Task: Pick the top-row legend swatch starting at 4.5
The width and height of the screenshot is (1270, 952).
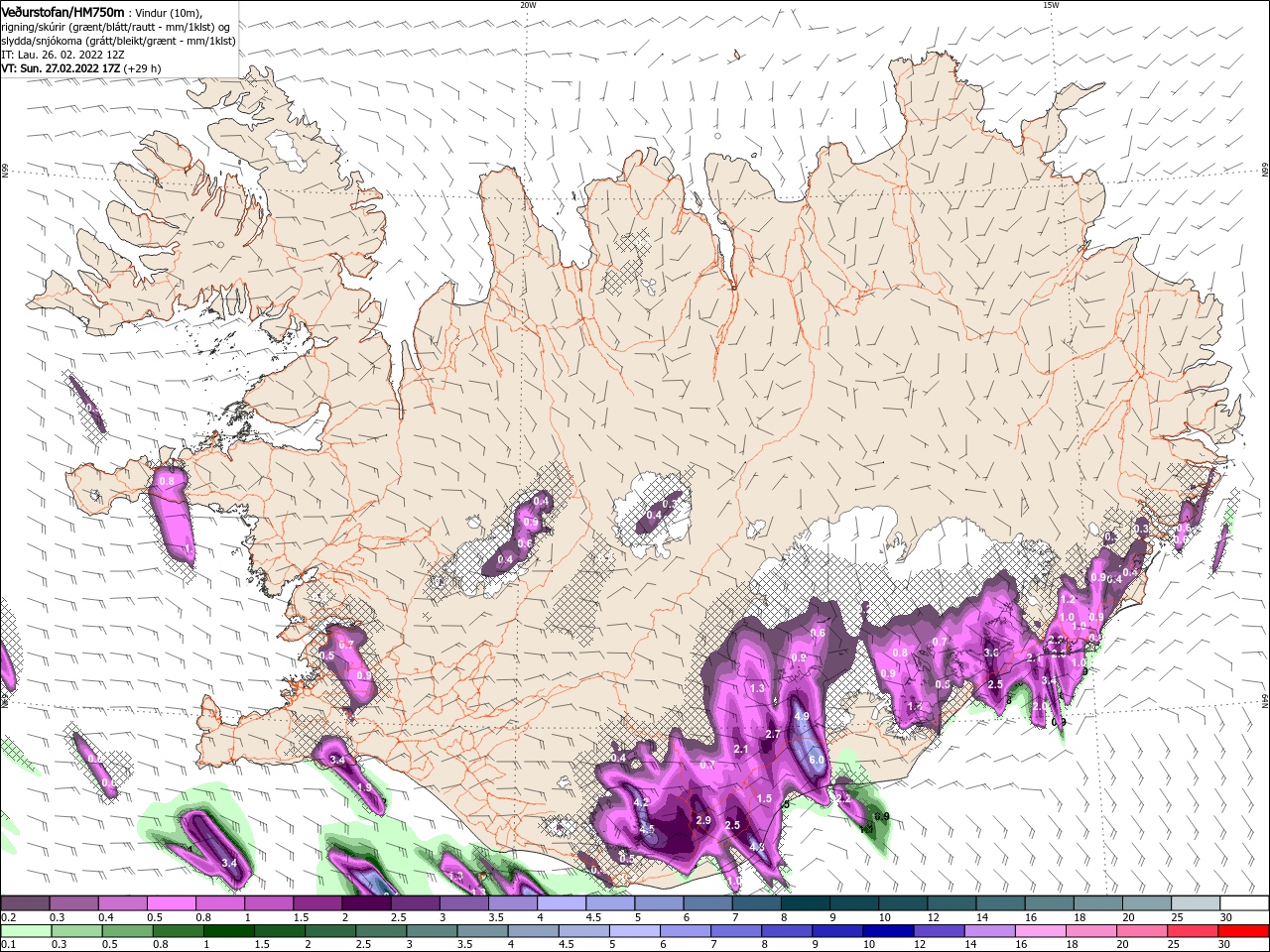Action: tap(610, 902)
